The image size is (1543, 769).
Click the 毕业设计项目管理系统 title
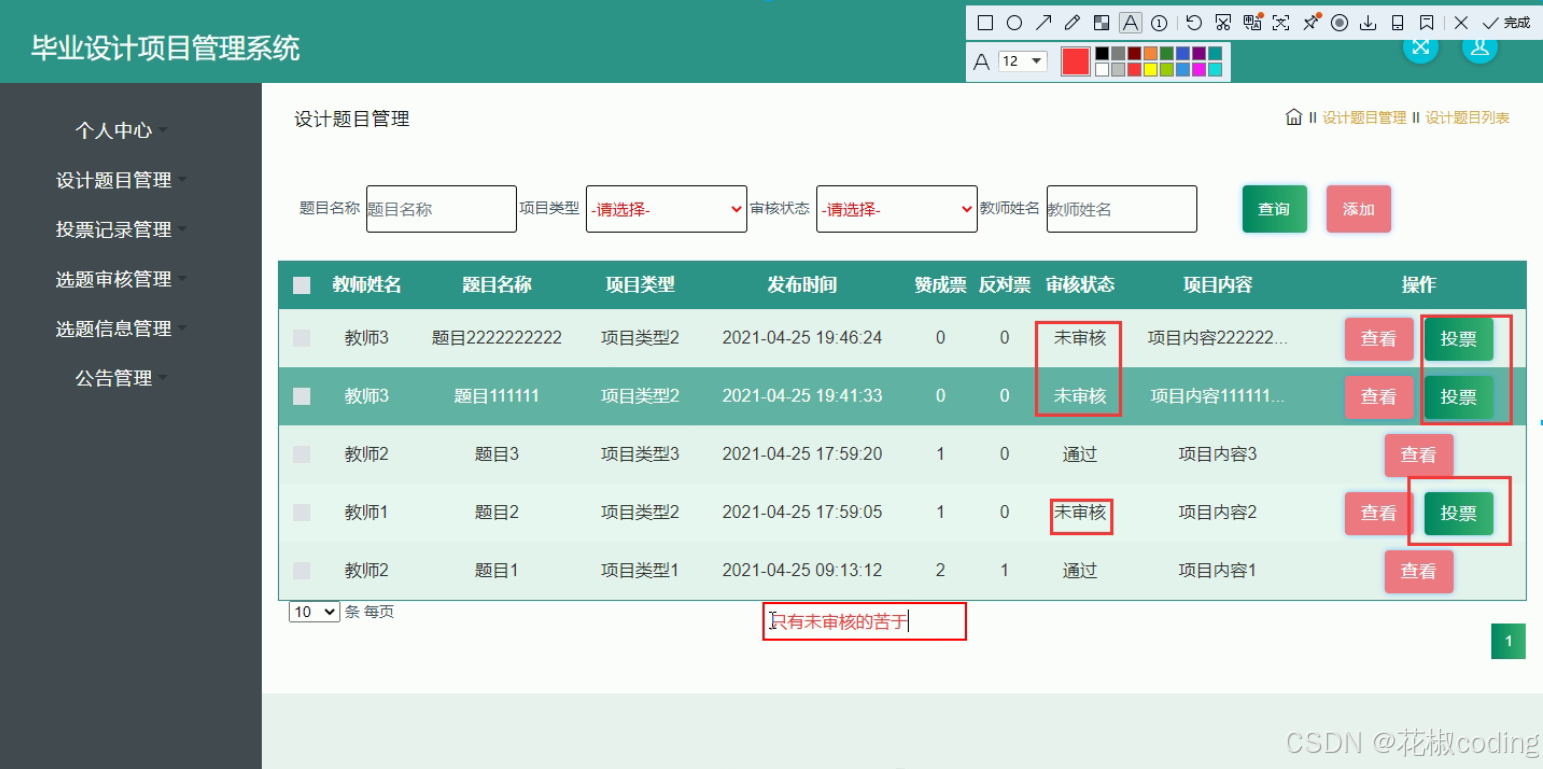pyautogui.click(x=165, y=48)
